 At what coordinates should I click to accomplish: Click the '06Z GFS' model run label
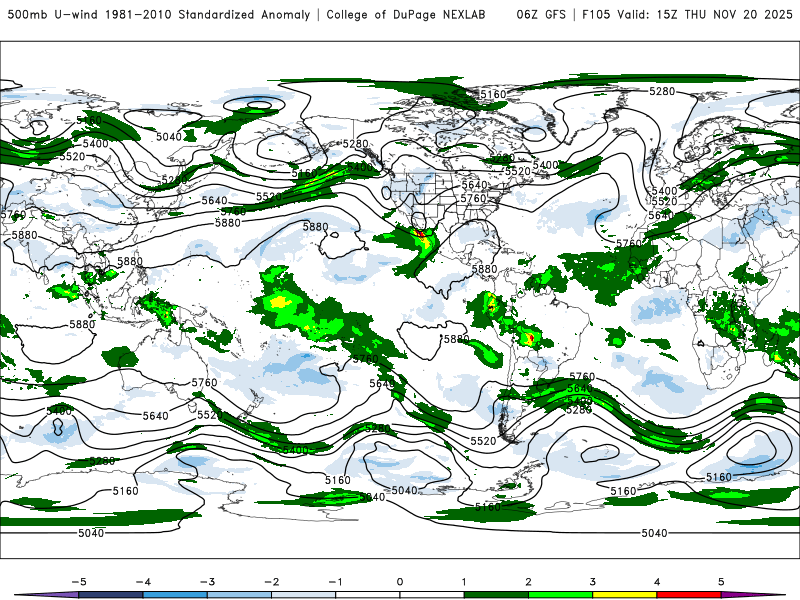[x=541, y=14]
